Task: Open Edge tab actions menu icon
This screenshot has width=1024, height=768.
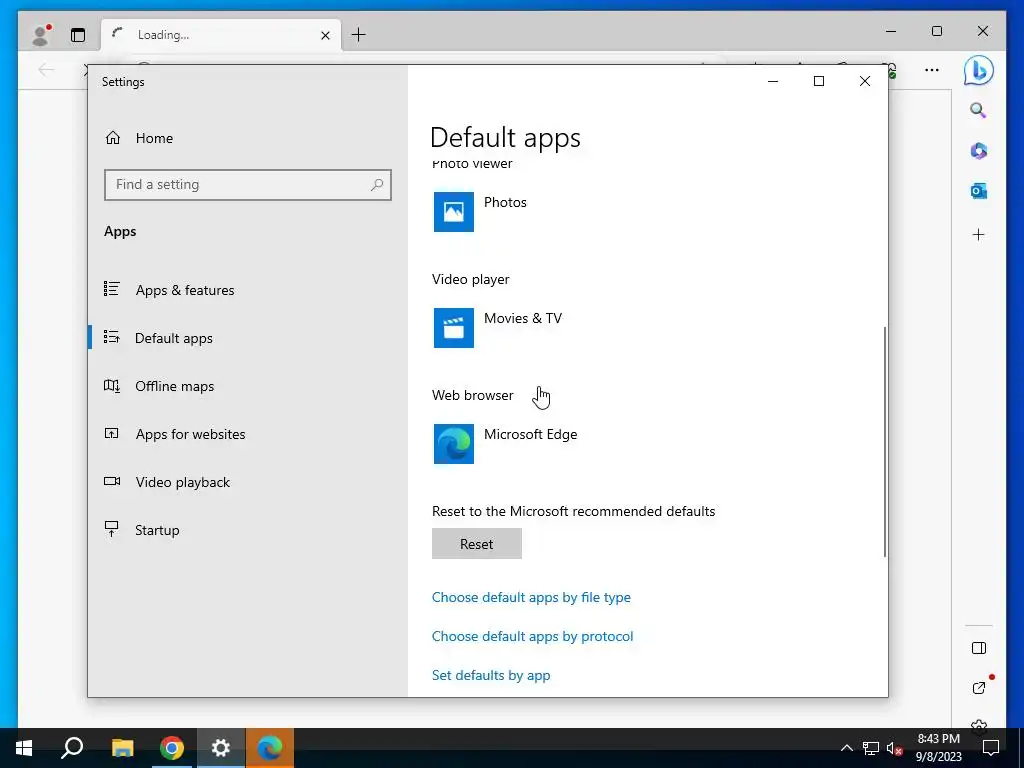Action: tap(78, 35)
